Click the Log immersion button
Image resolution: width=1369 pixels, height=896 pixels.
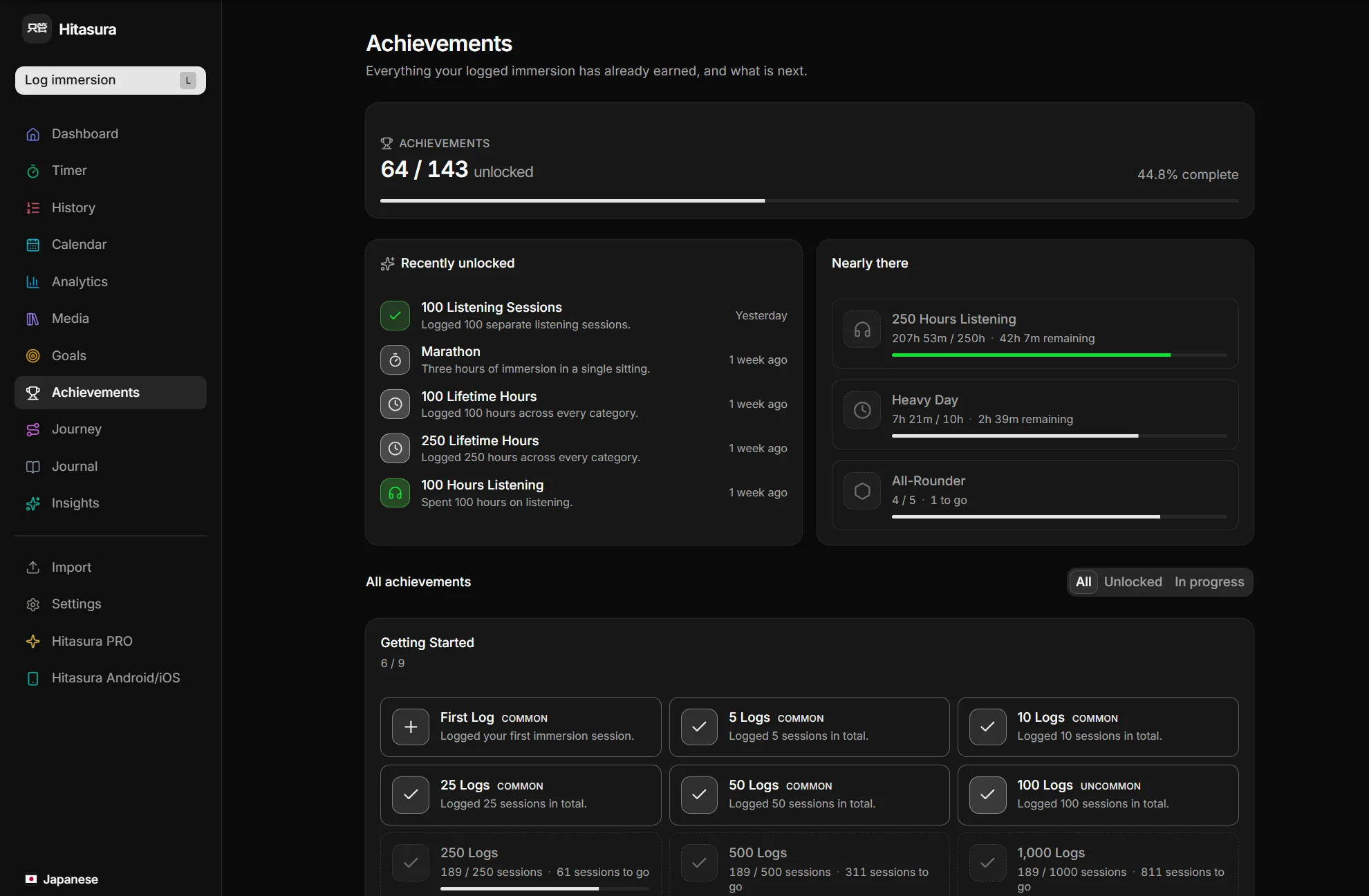click(x=111, y=80)
